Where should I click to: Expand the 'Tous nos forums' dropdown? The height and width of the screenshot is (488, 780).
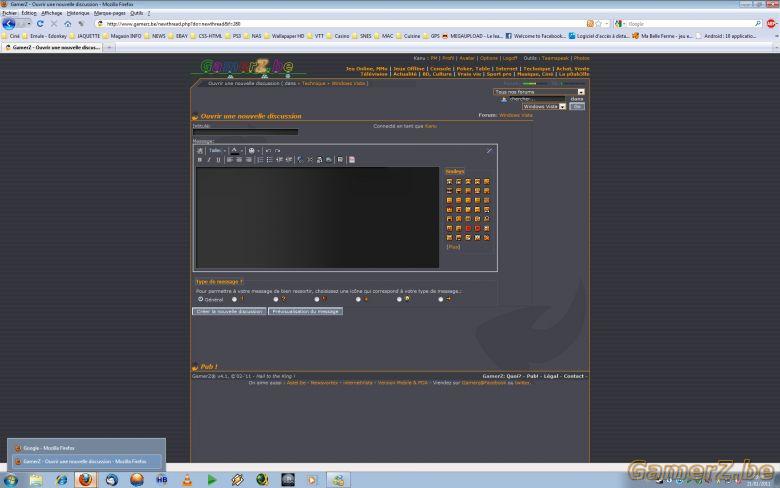(539, 92)
